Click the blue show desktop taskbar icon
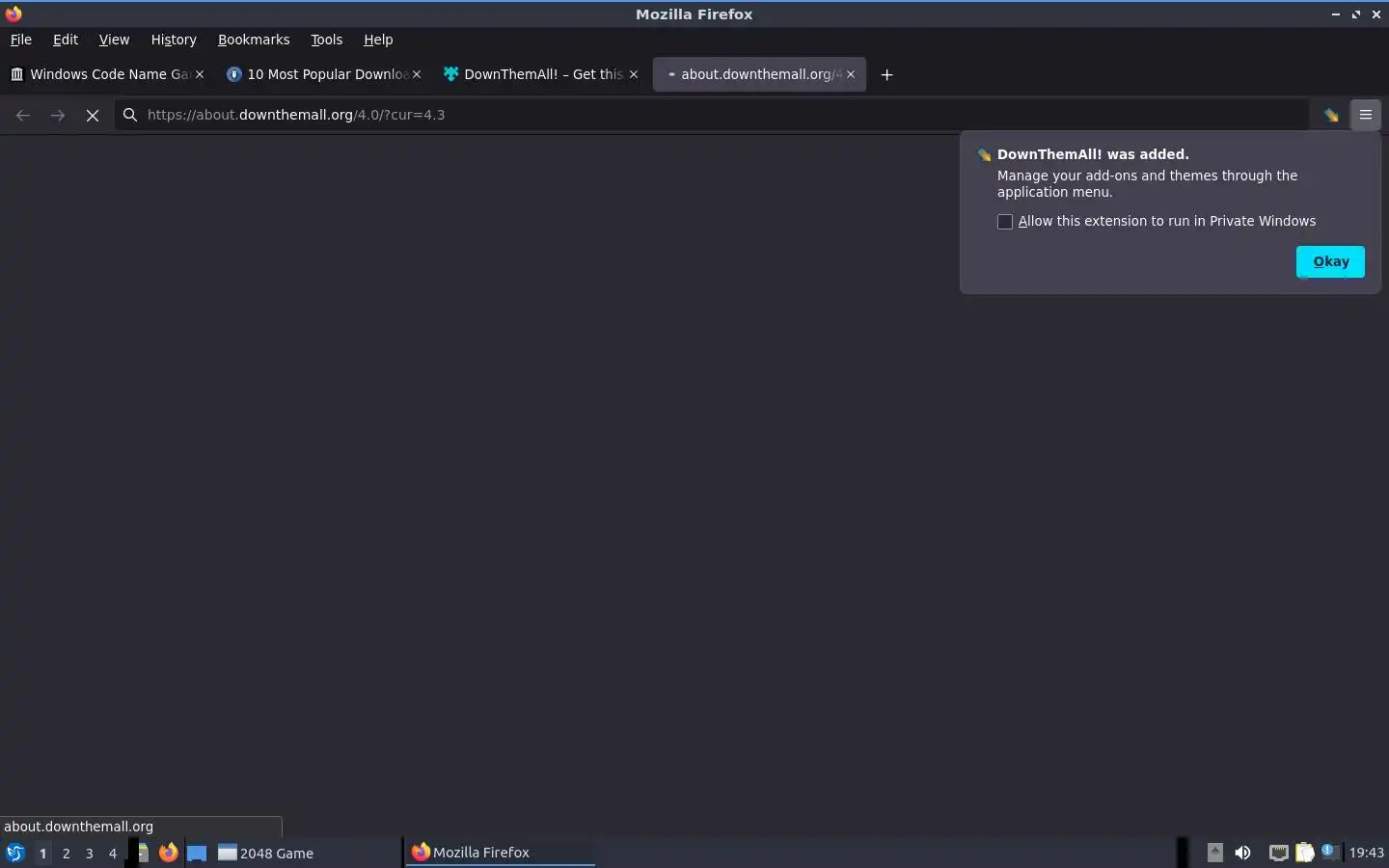 [197, 853]
